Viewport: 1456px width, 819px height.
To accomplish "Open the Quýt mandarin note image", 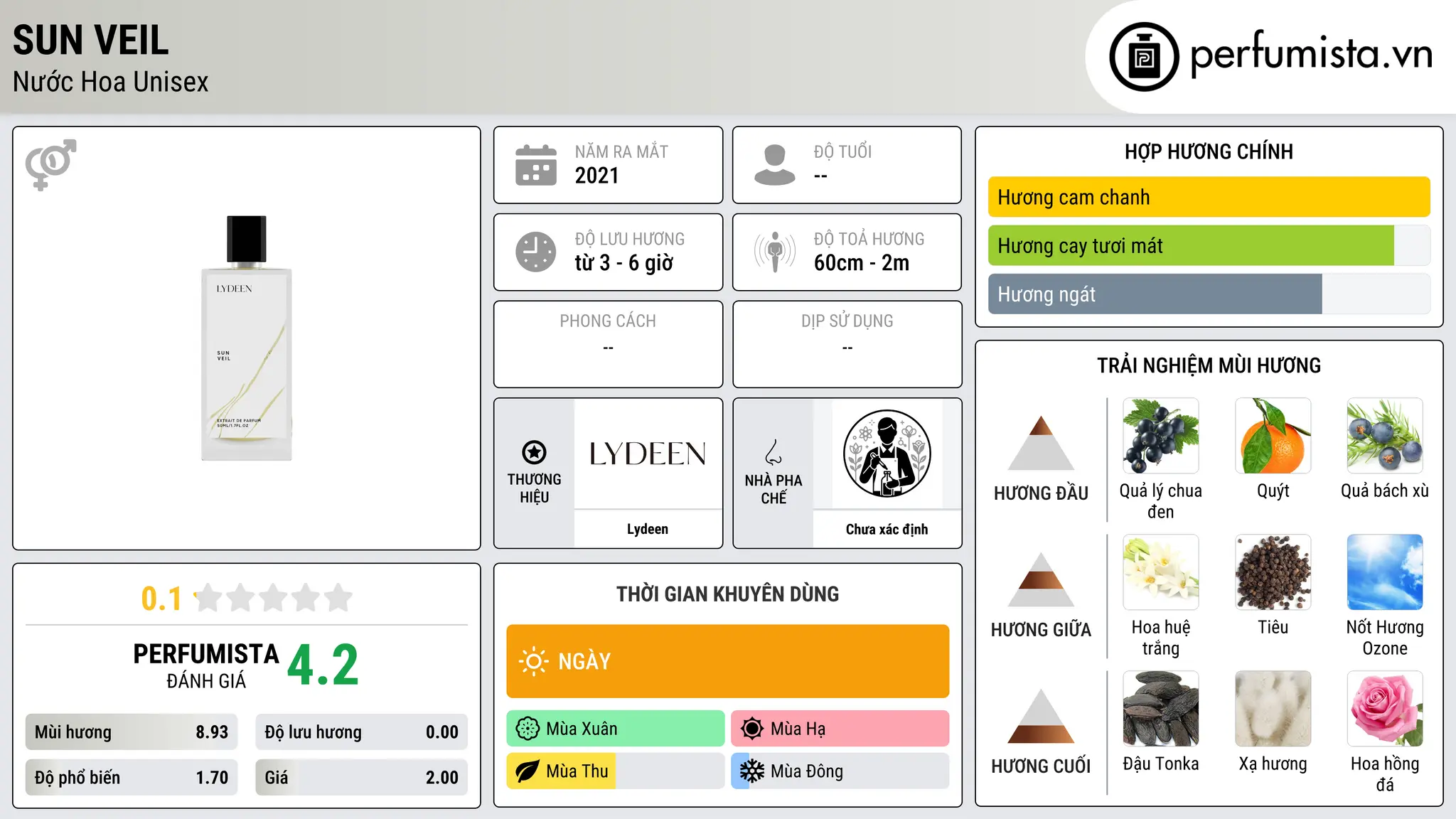I will [x=1273, y=436].
